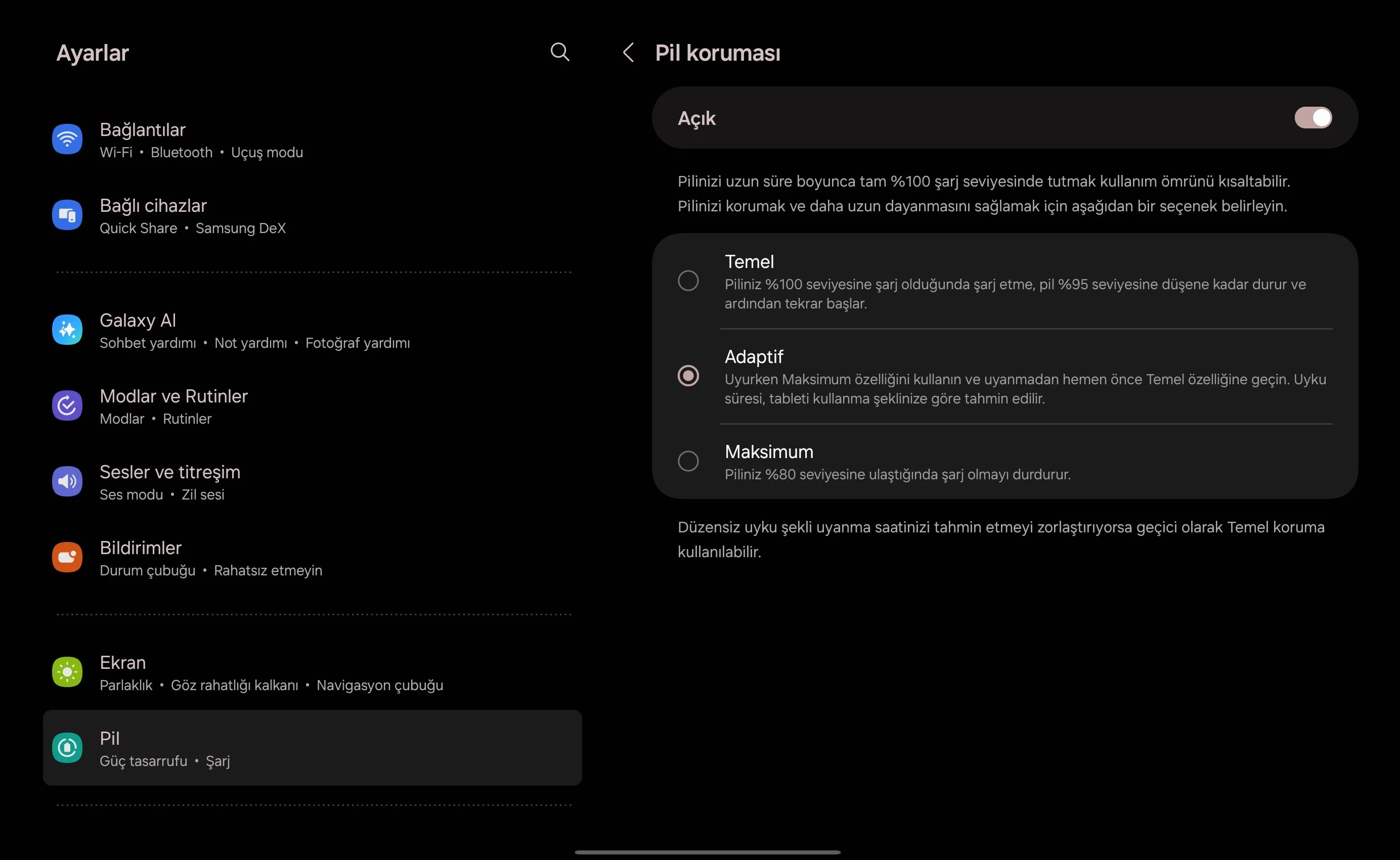Viewport: 1400px width, 860px height.
Task: Open the settings search magnifier icon
Action: [x=560, y=52]
